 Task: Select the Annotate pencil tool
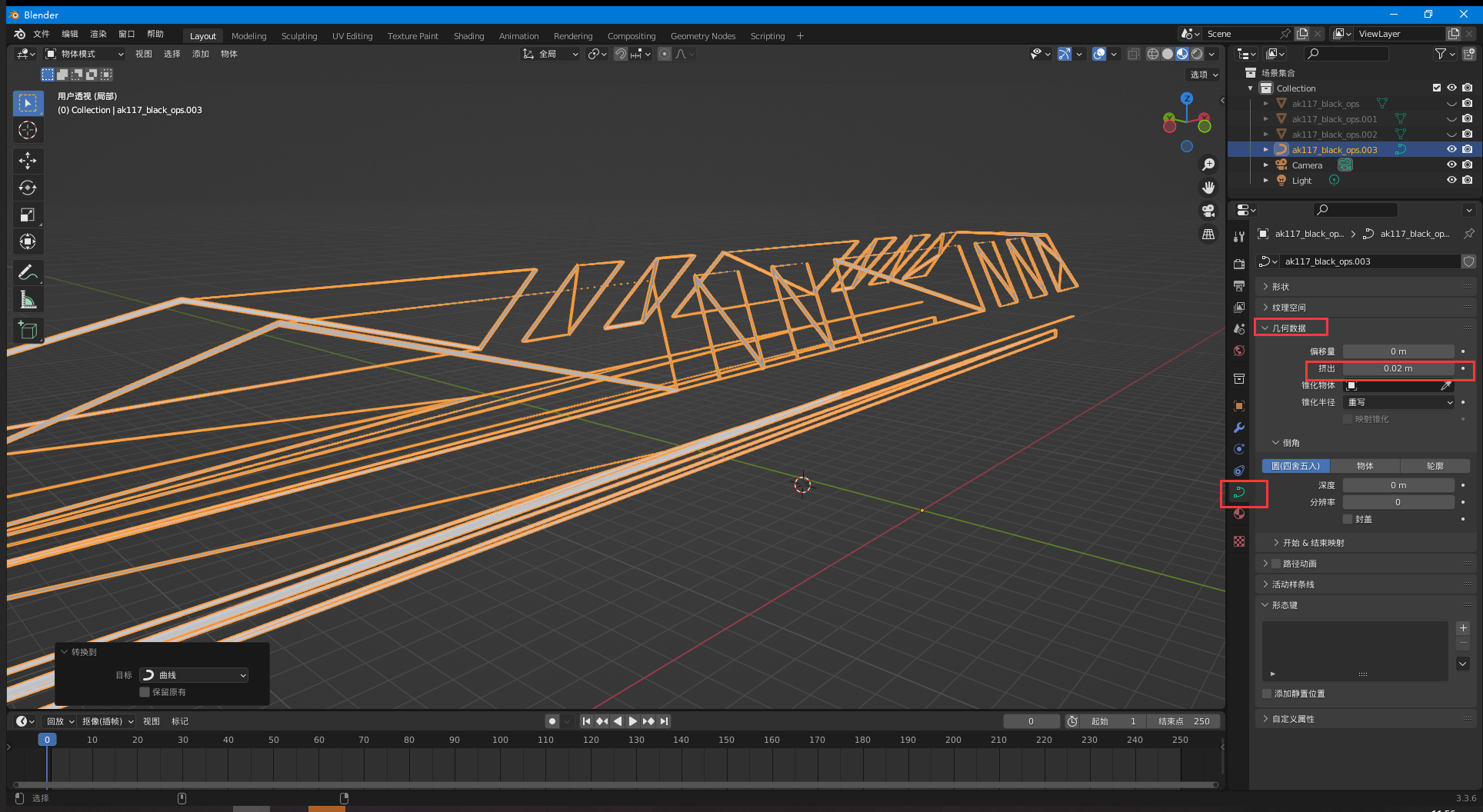[28, 272]
